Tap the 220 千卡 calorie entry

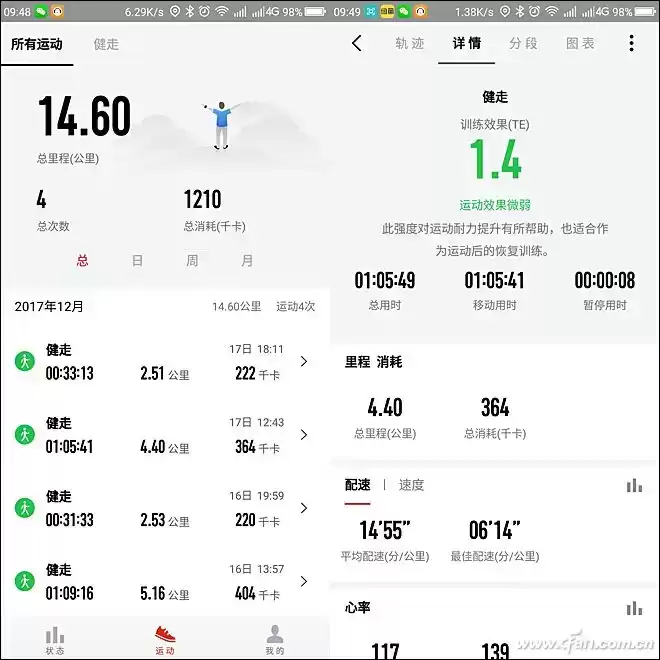[258, 520]
